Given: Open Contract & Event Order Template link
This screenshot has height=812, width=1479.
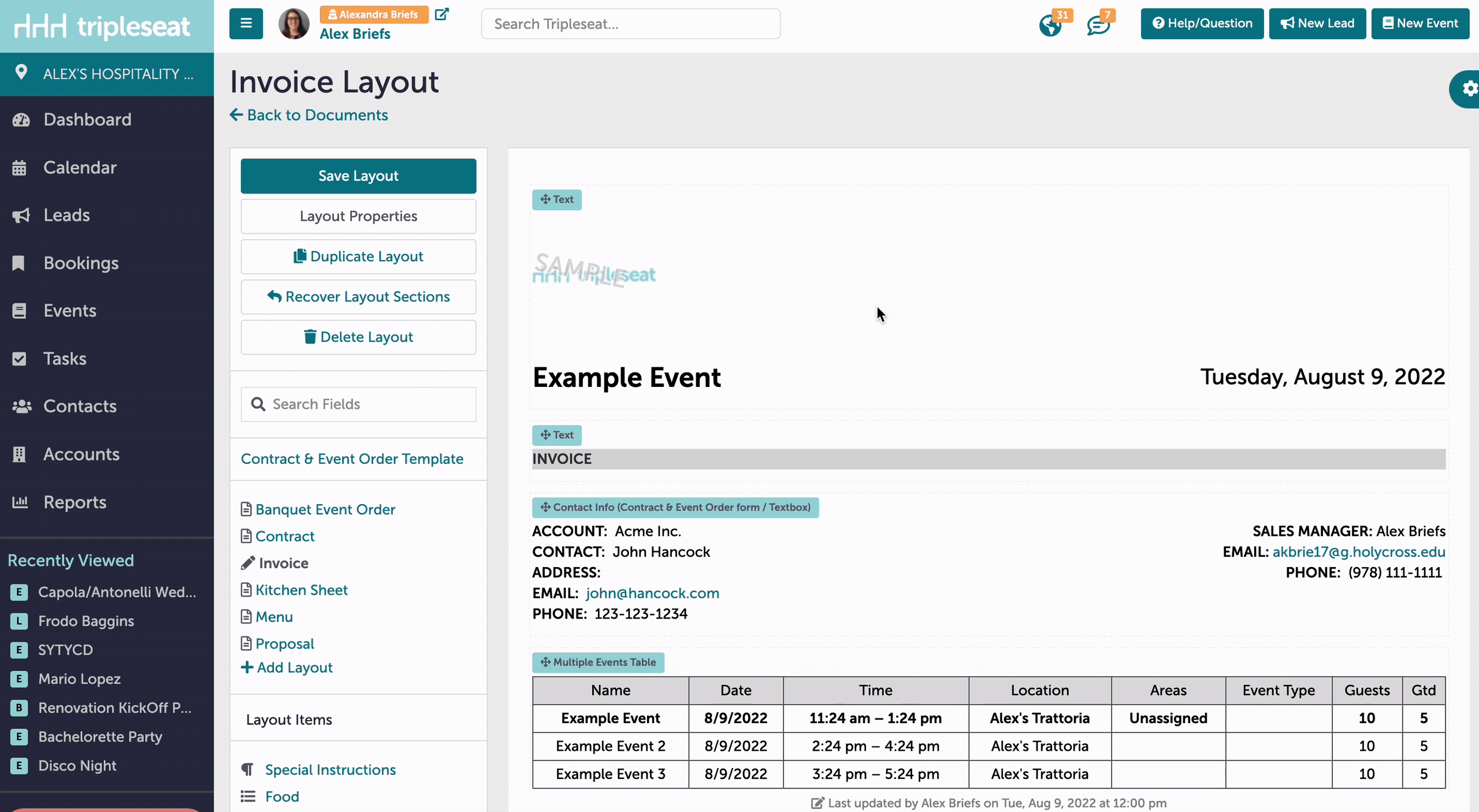Looking at the screenshot, I should tap(352, 459).
